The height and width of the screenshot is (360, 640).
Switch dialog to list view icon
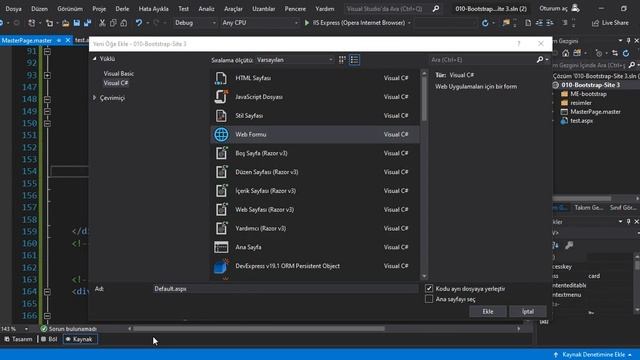354,60
